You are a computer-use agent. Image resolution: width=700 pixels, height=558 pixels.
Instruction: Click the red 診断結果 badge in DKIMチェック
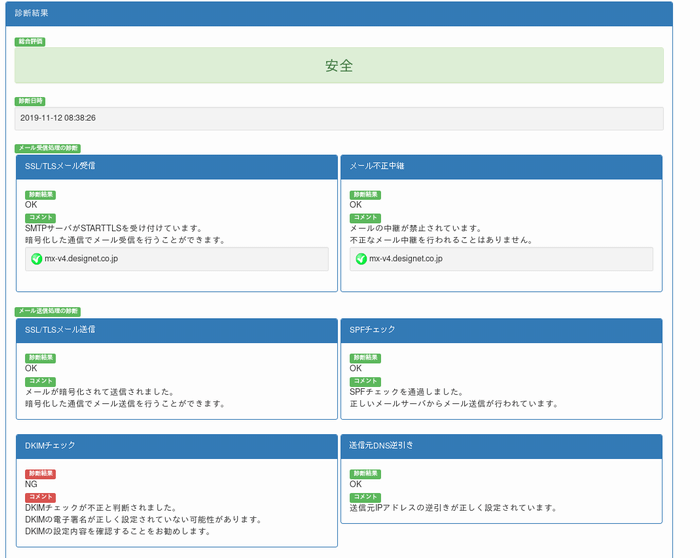click(x=40, y=474)
